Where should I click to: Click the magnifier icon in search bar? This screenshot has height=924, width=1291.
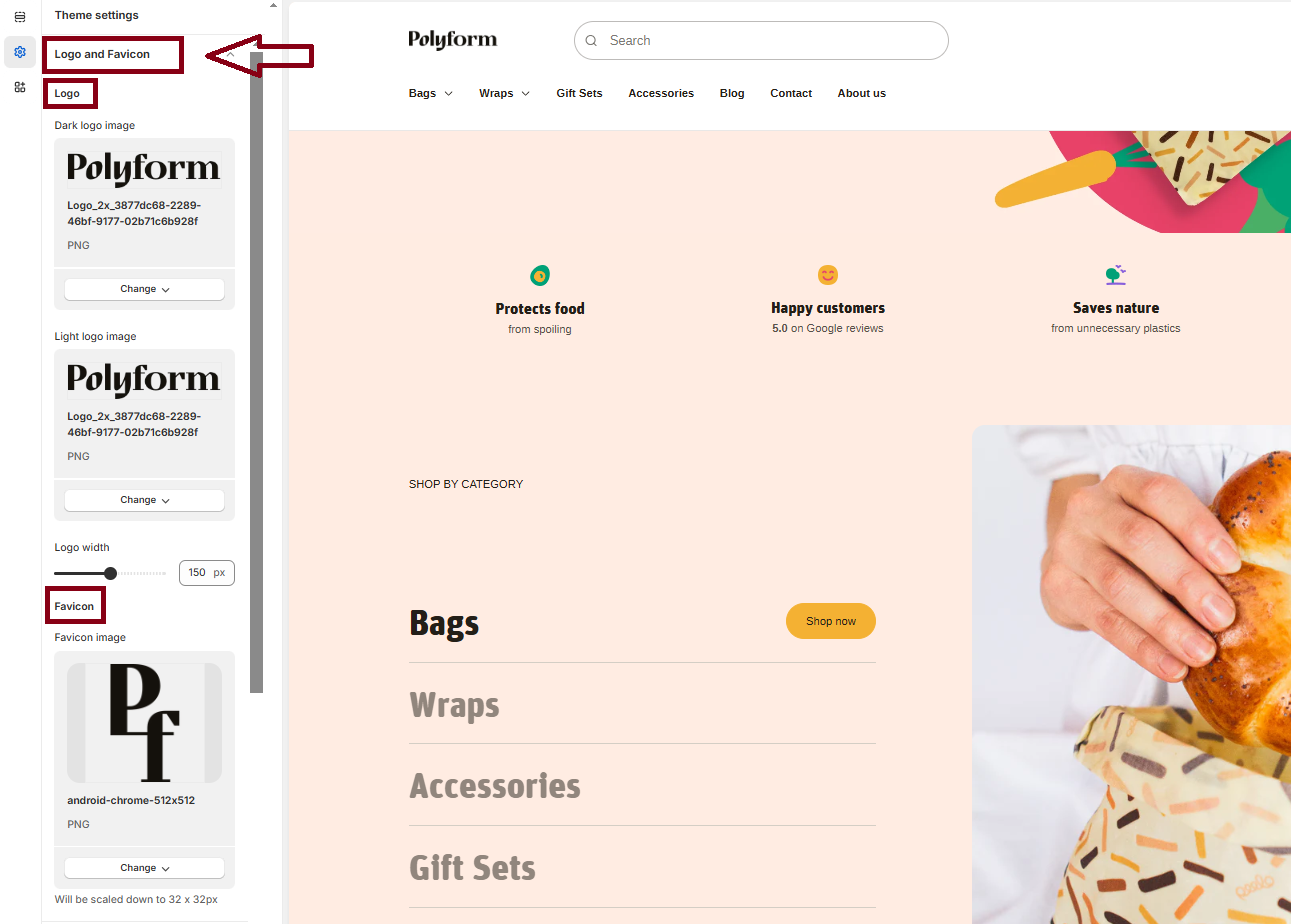(591, 41)
